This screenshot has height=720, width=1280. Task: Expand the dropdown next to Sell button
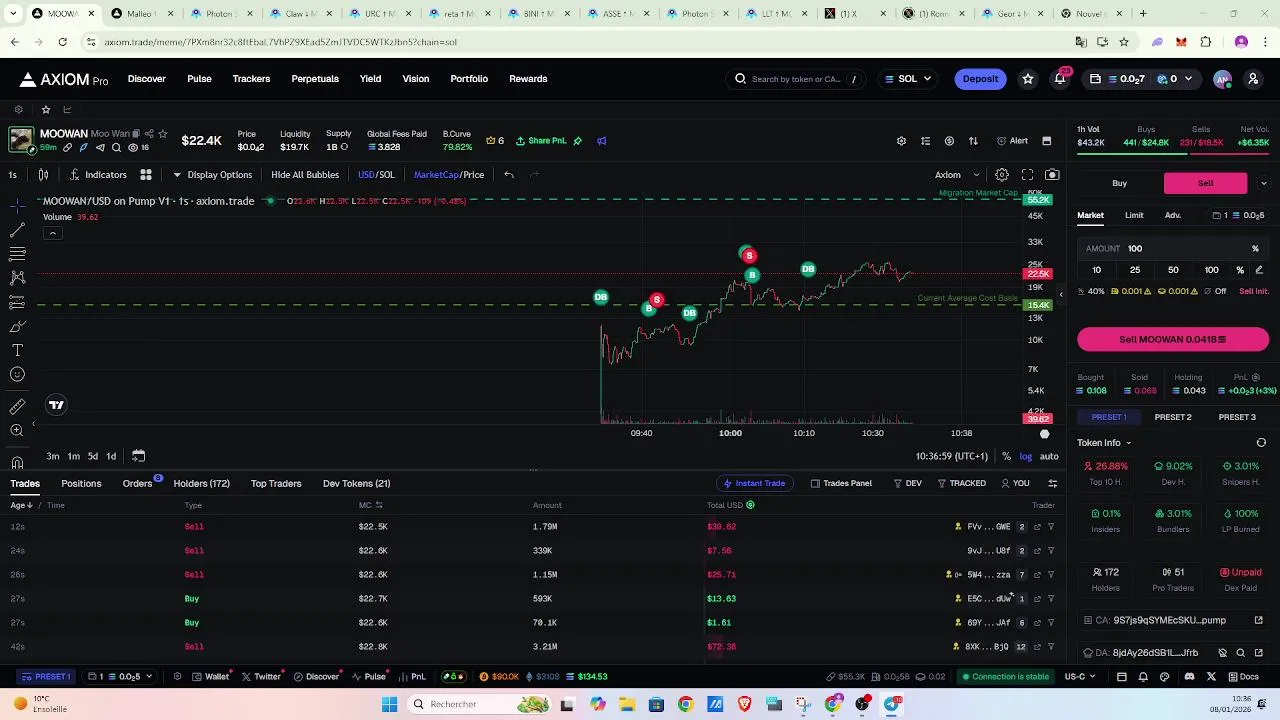1263,183
